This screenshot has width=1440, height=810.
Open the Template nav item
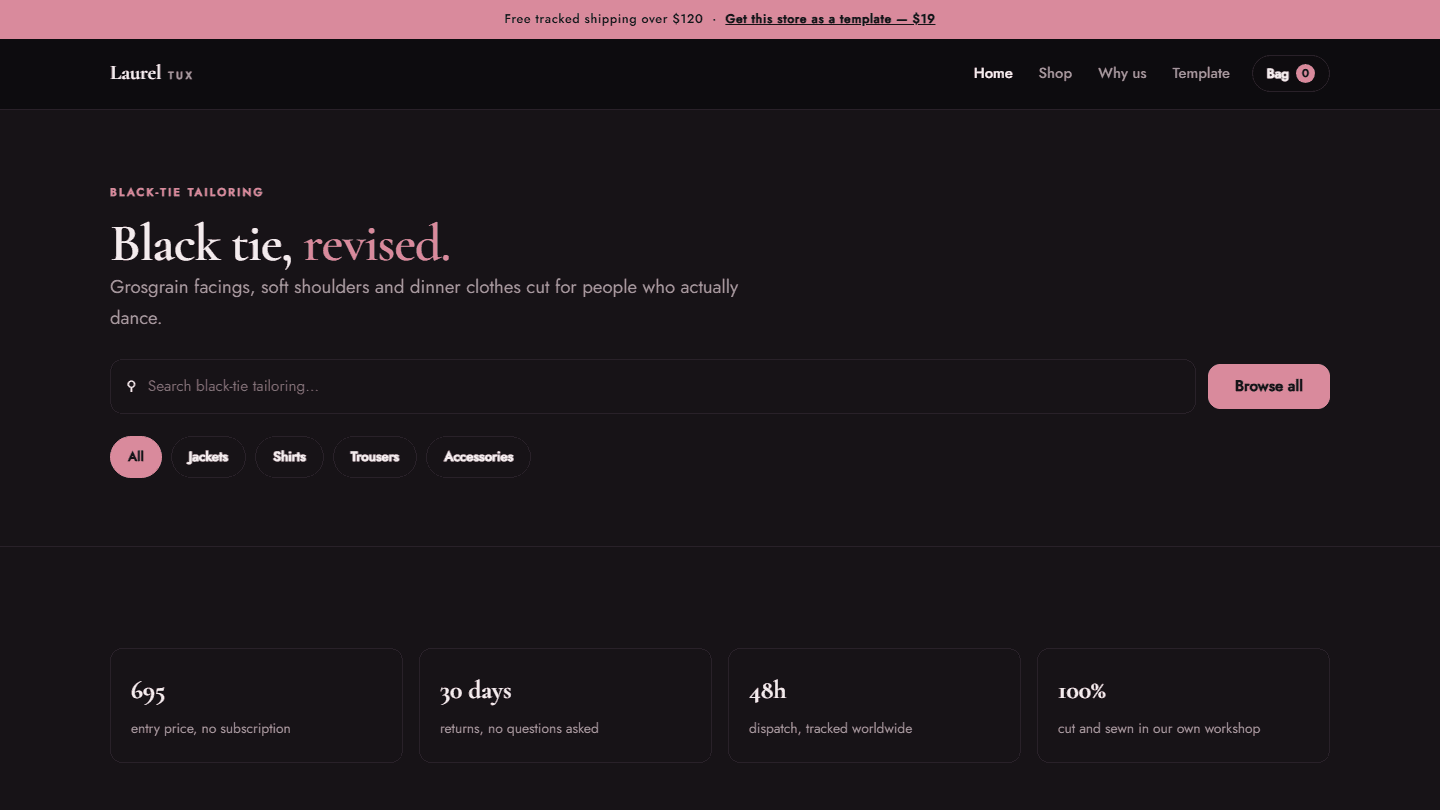point(1201,73)
